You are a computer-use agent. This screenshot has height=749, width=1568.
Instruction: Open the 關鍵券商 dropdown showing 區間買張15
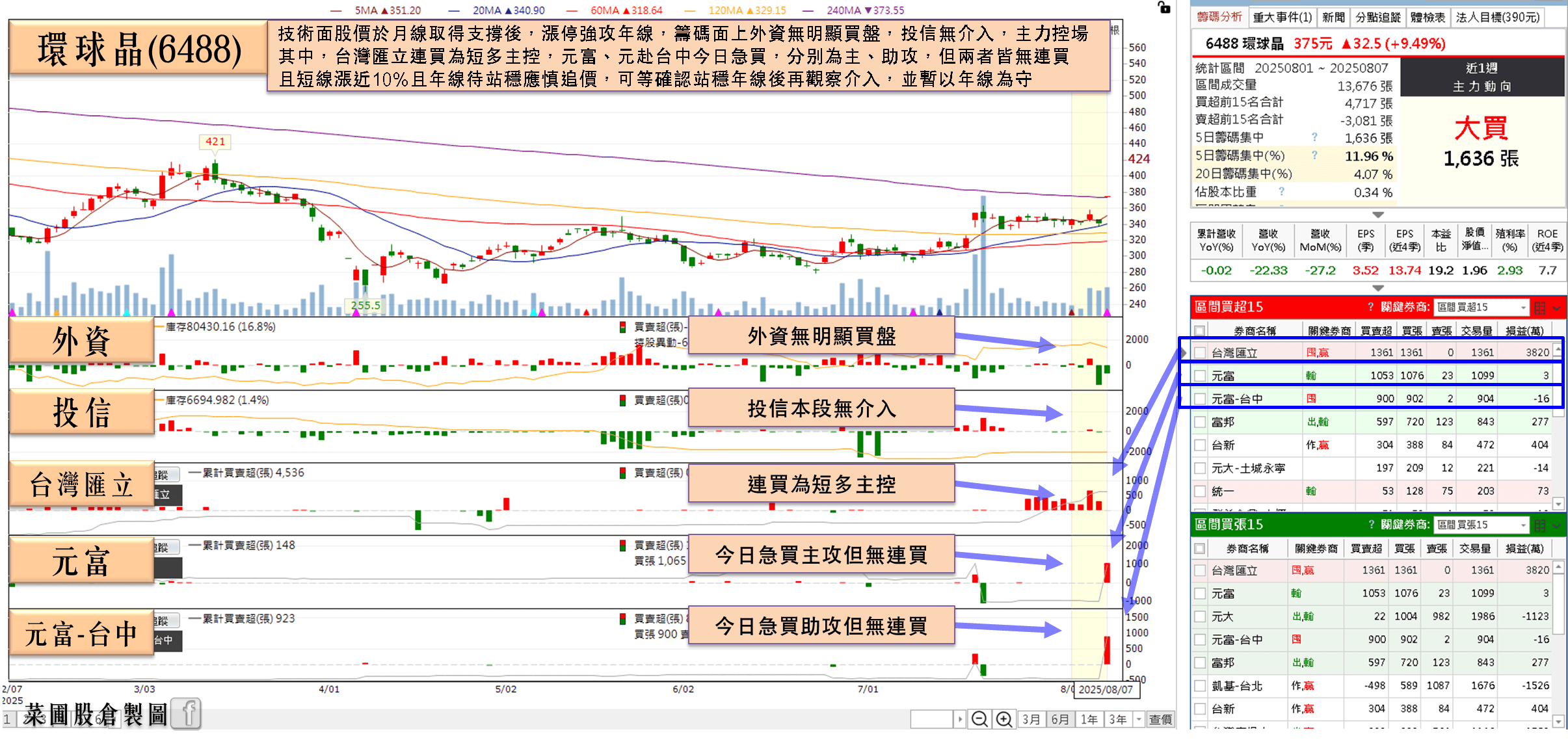(x=1482, y=525)
